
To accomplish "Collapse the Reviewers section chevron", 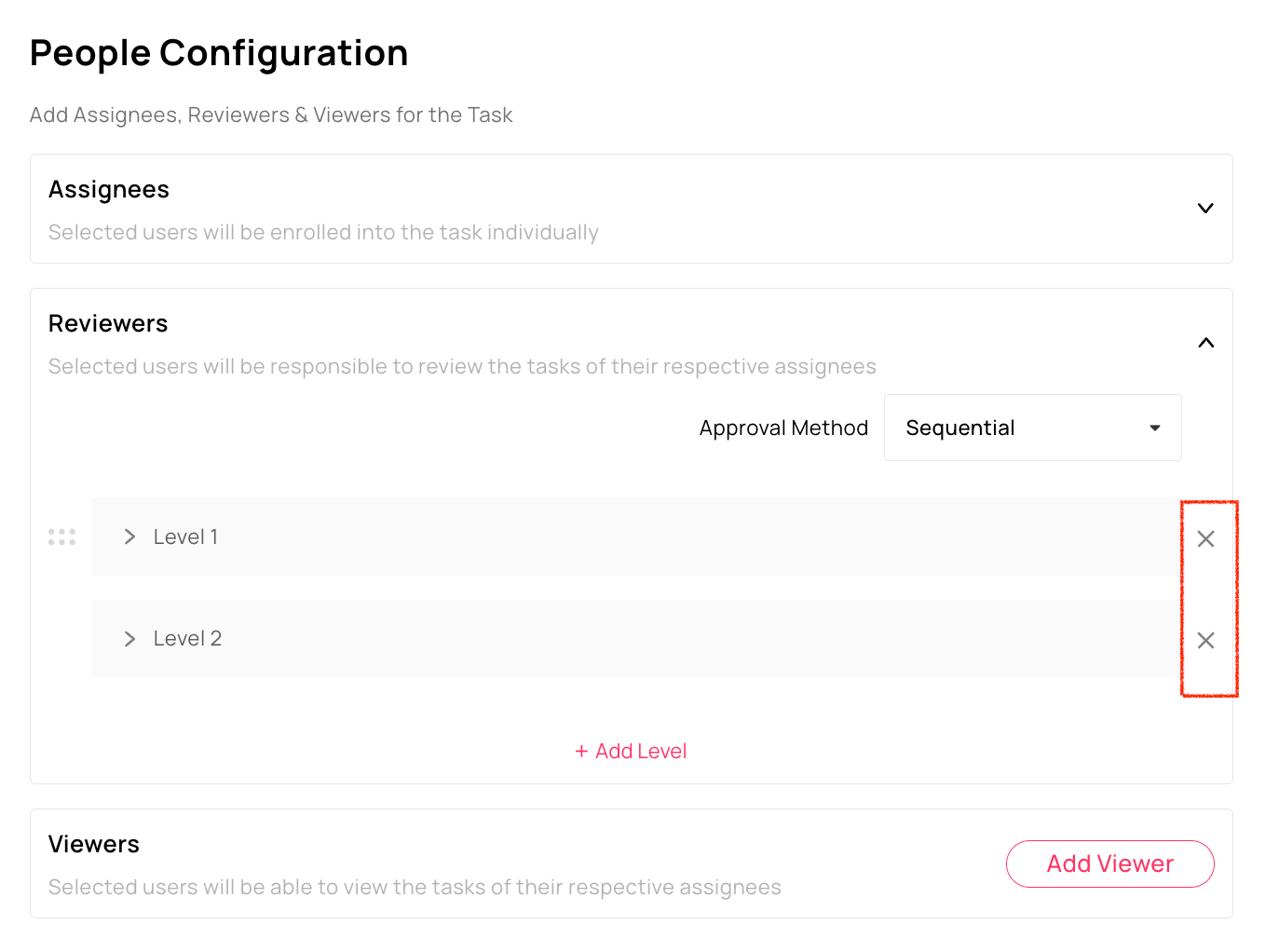I will [1205, 343].
